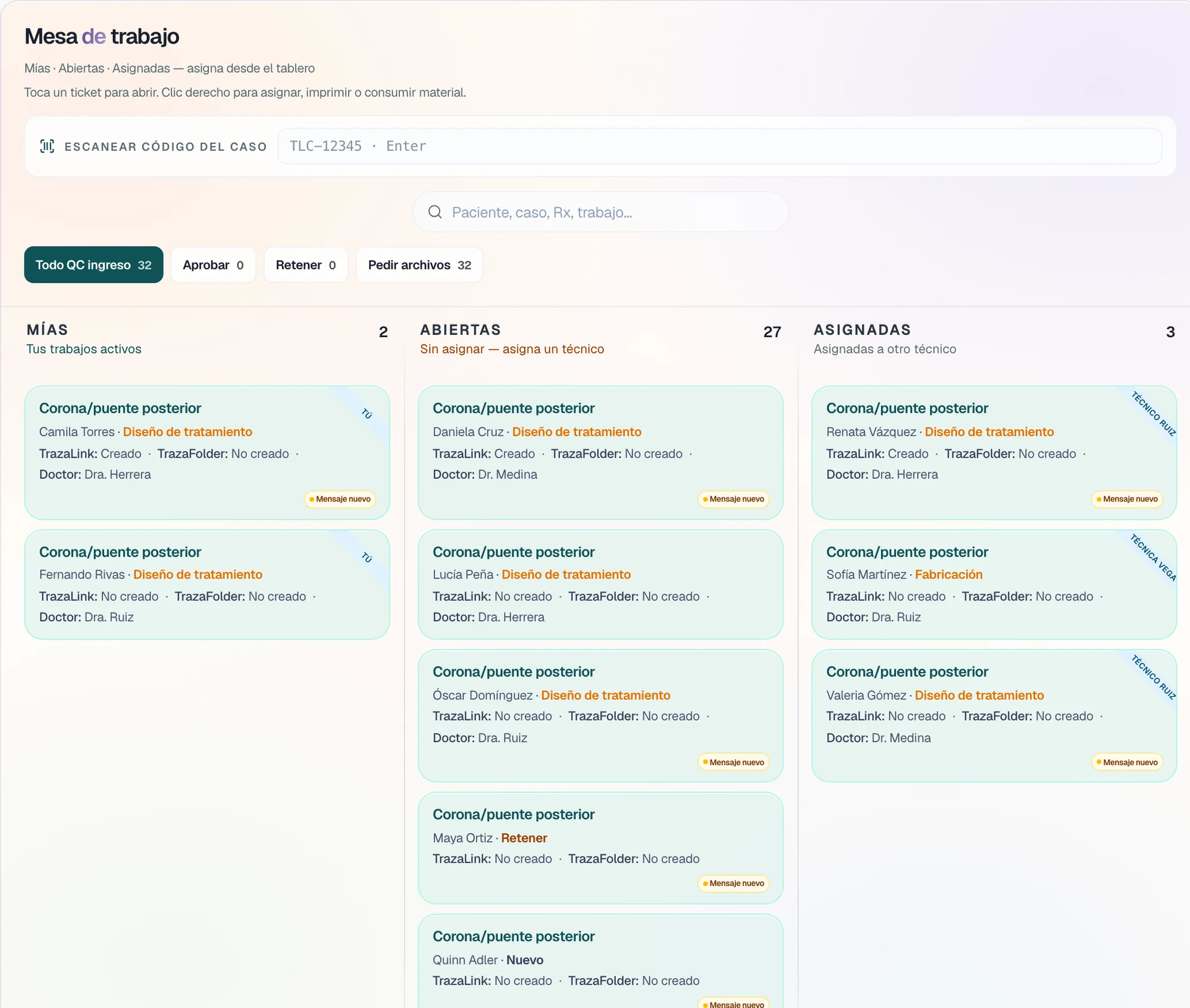Click TÉCNICA VEGA ribbon on Sofía Martínez card
The image size is (1190, 1008).
pyautogui.click(x=1153, y=558)
